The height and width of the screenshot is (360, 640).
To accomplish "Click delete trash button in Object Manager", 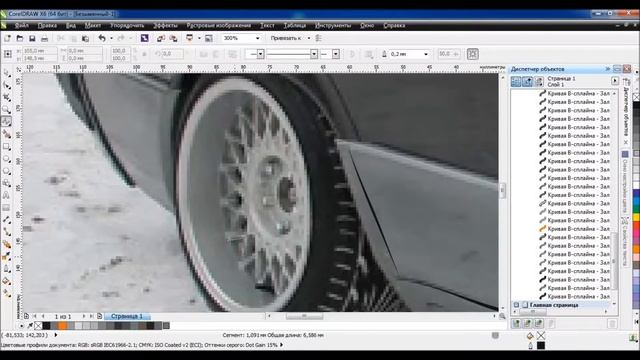I will 612,324.
